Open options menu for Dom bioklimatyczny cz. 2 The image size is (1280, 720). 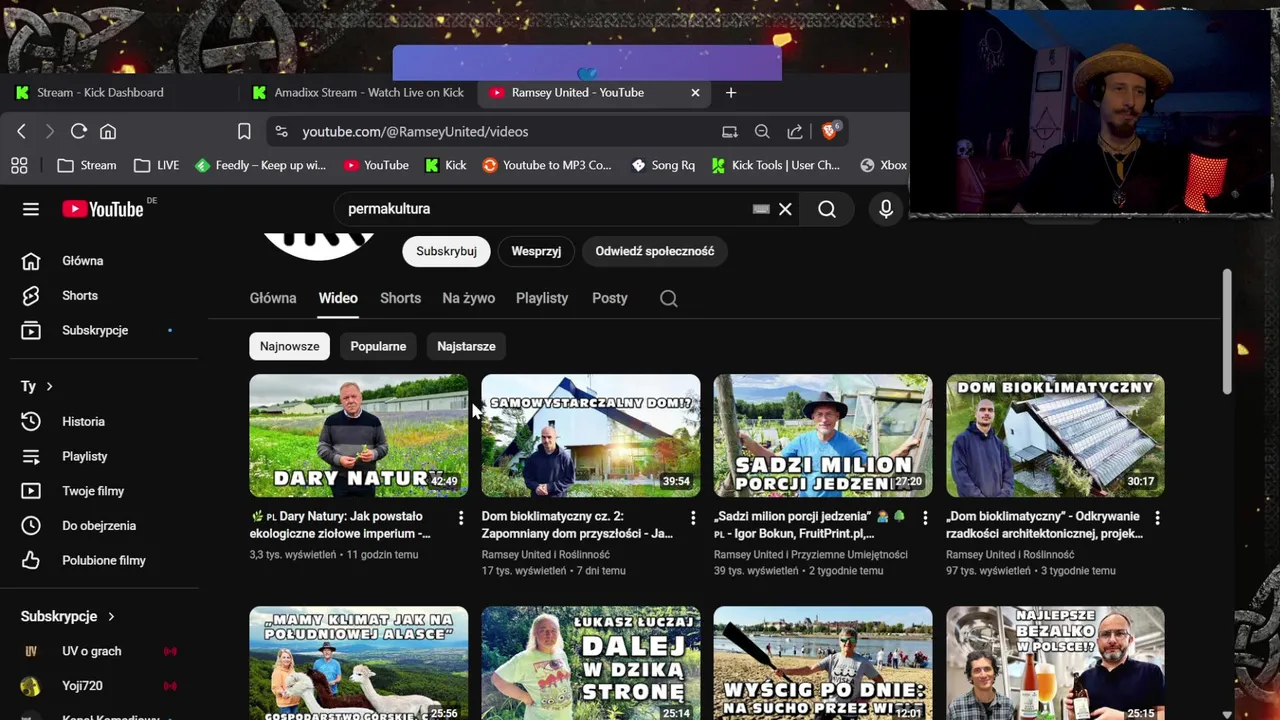[693, 517]
